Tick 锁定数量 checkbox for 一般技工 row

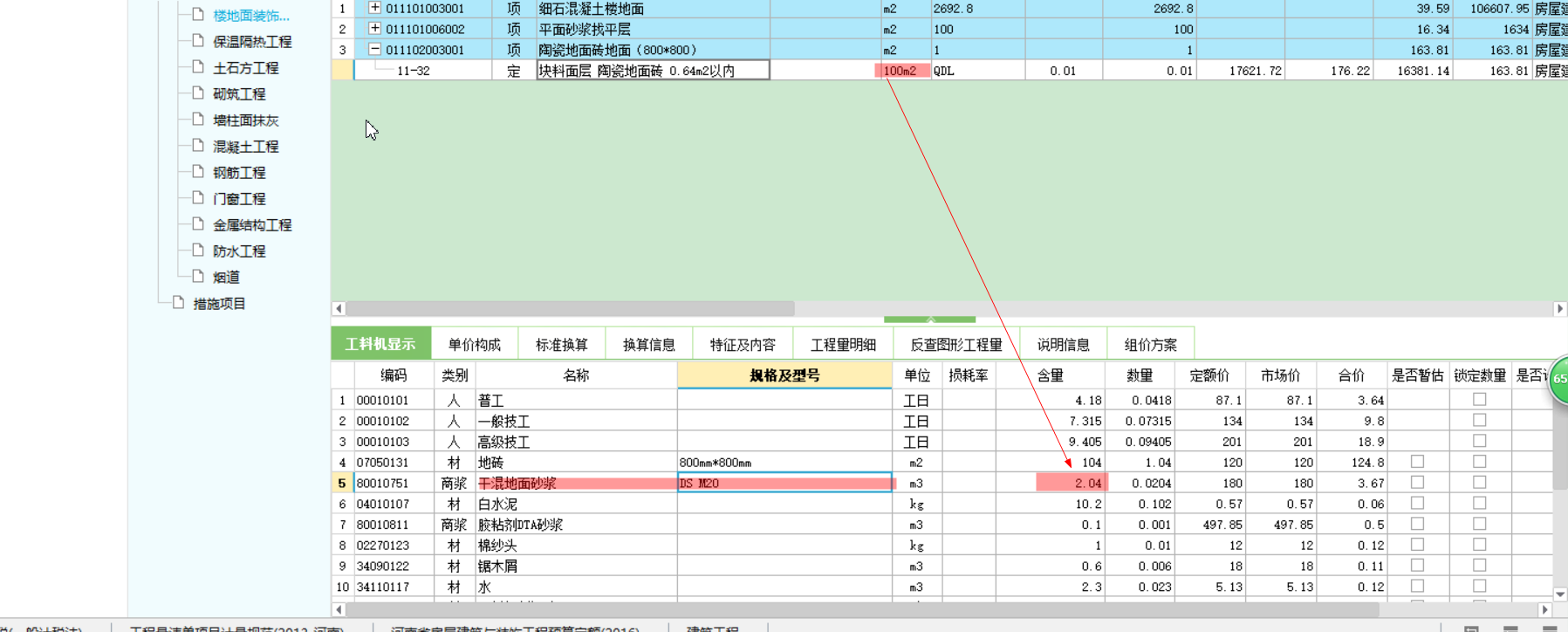point(1479,420)
